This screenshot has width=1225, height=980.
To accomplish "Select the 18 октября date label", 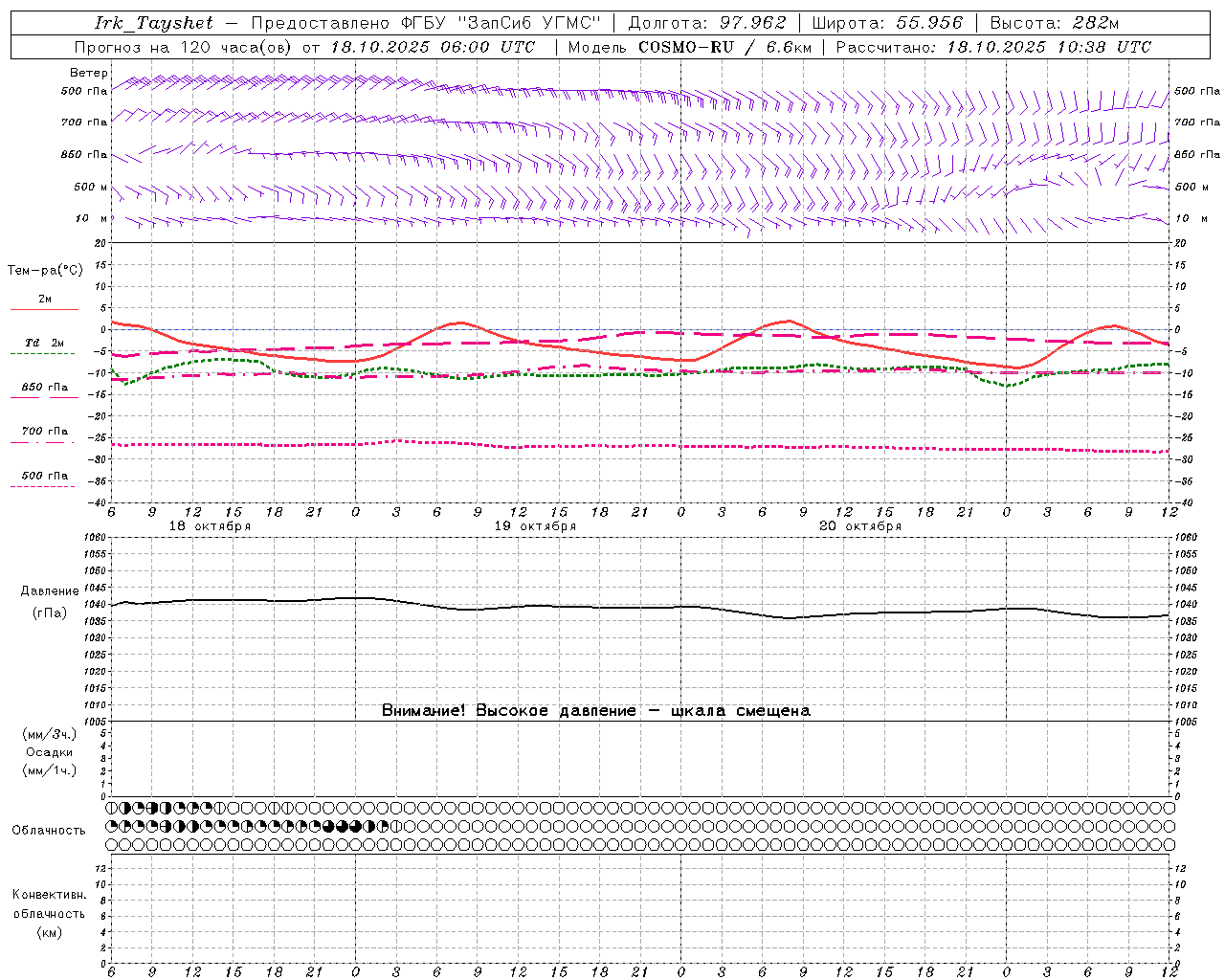I will click(x=210, y=526).
